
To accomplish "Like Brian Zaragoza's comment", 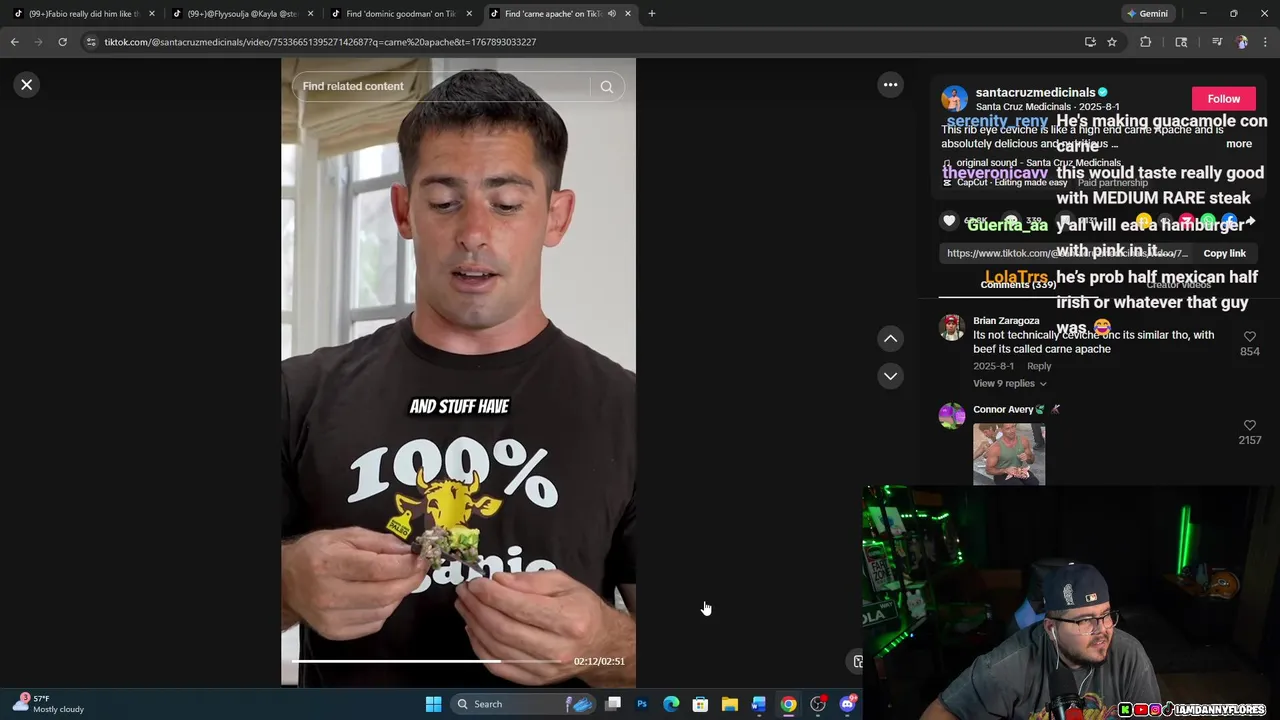I will click(1249, 337).
